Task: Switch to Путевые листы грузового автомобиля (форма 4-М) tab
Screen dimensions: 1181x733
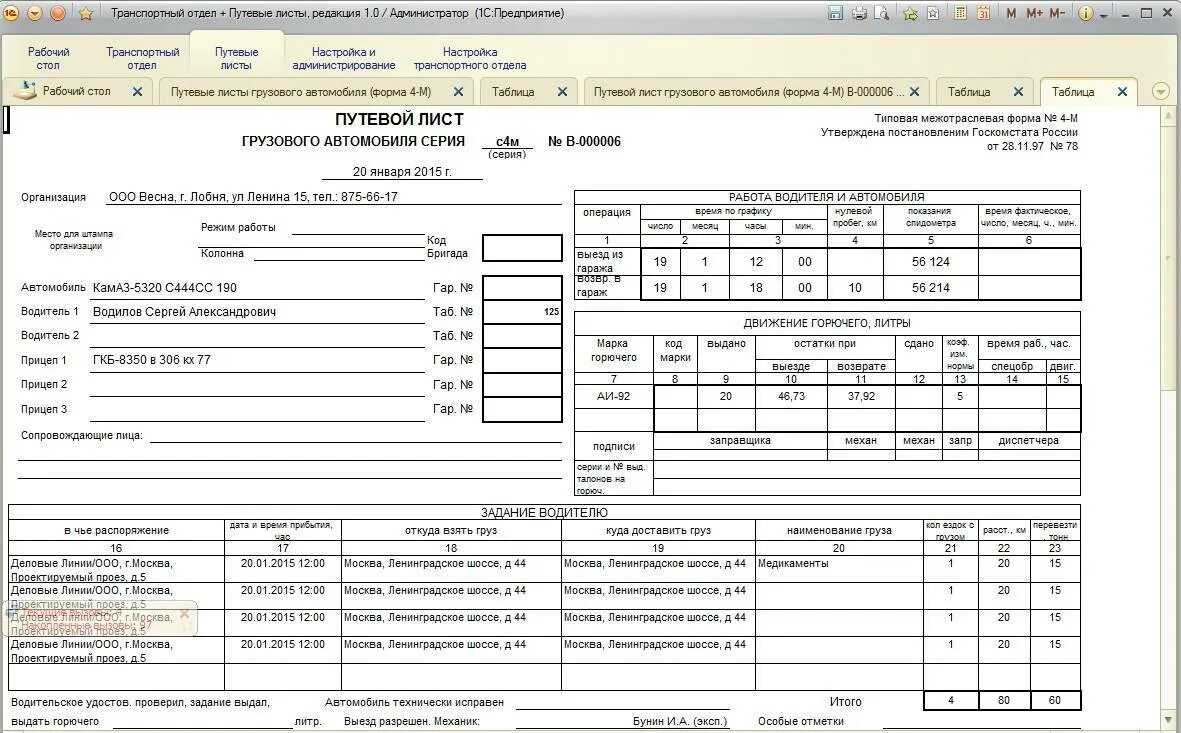Action: pyautogui.click(x=301, y=92)
